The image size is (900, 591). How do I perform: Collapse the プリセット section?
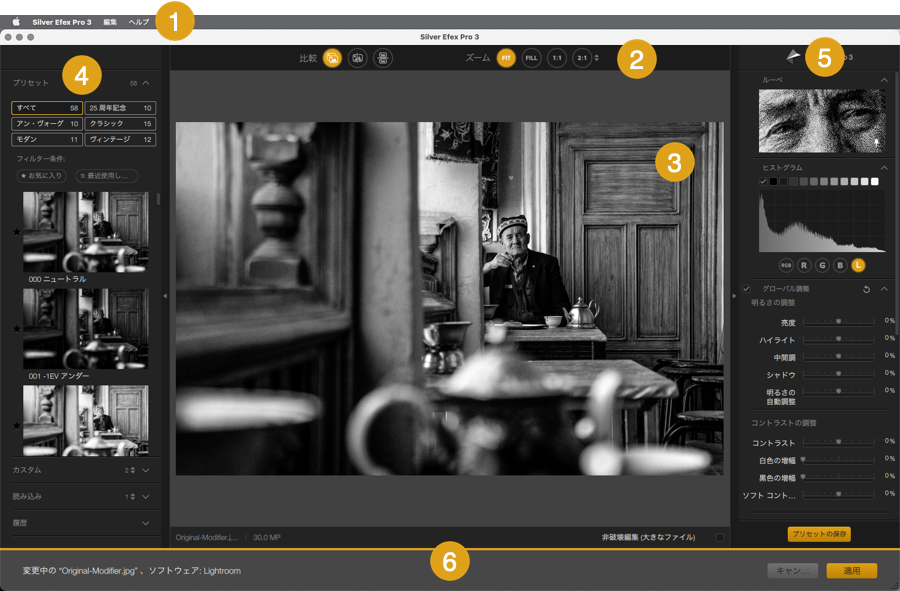click(x=146, y=83)
